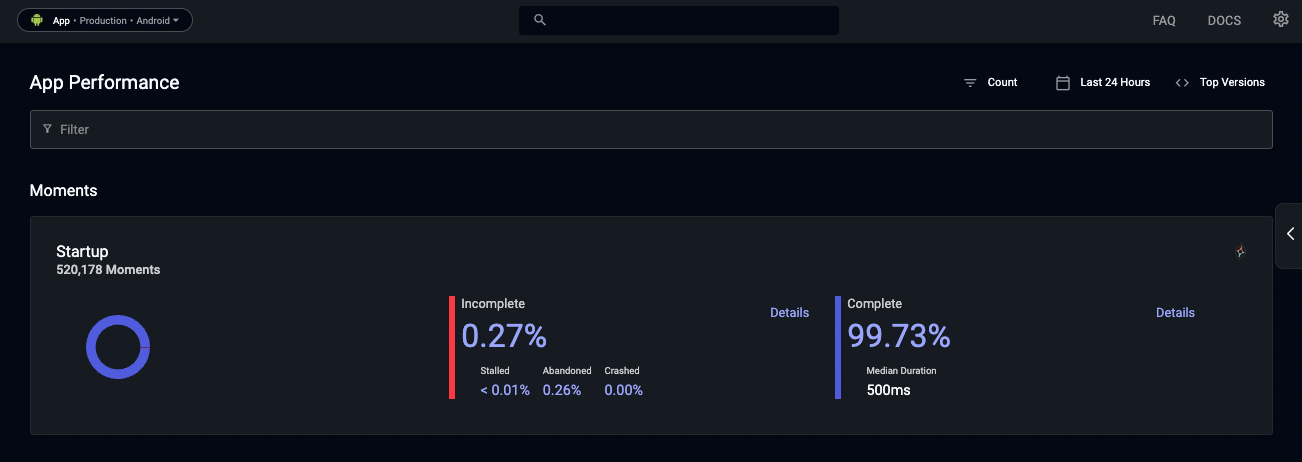Click the green Android icon

[x=37, y=20]
